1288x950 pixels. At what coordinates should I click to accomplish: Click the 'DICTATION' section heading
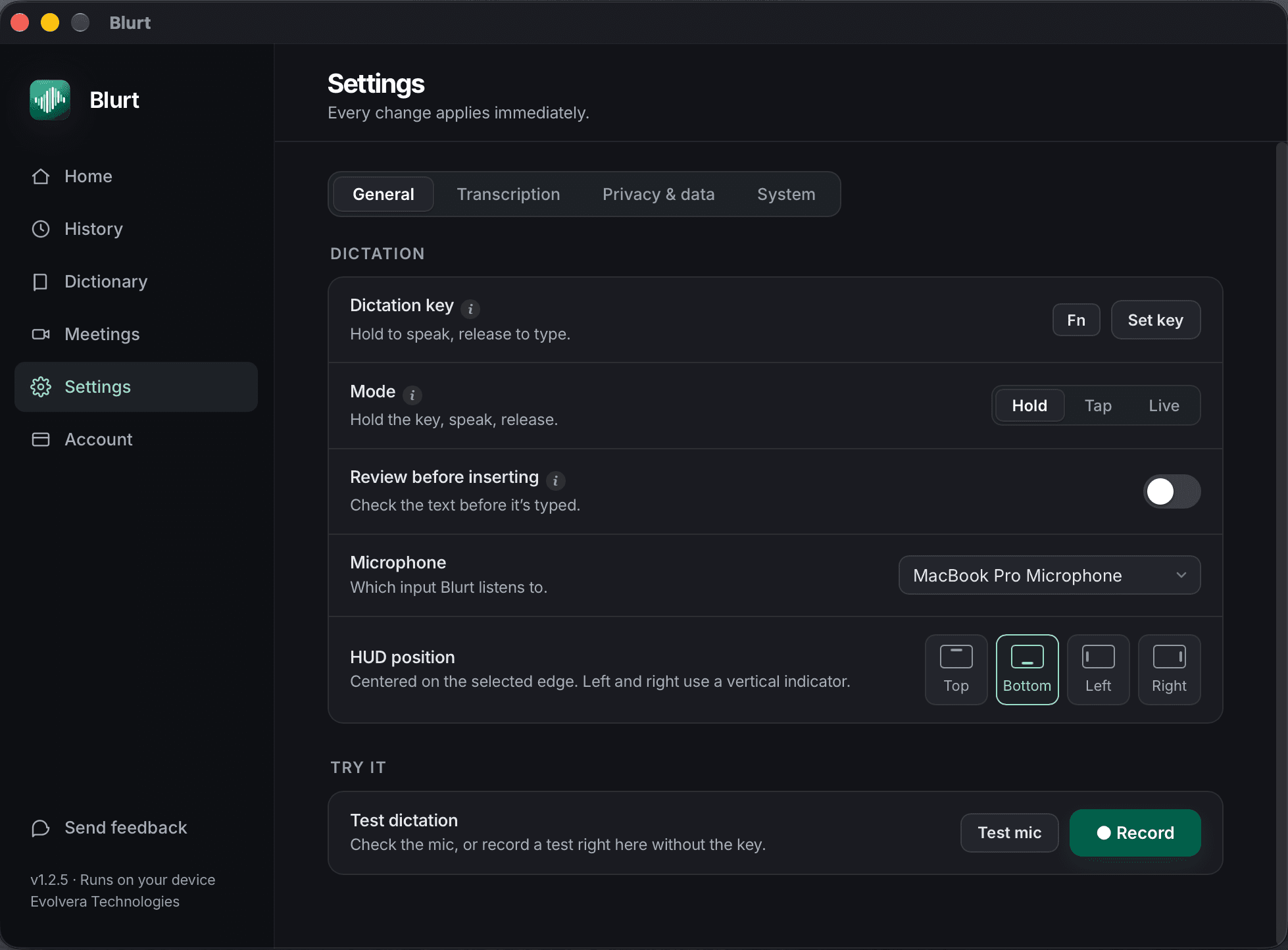(x=378, y=253)
